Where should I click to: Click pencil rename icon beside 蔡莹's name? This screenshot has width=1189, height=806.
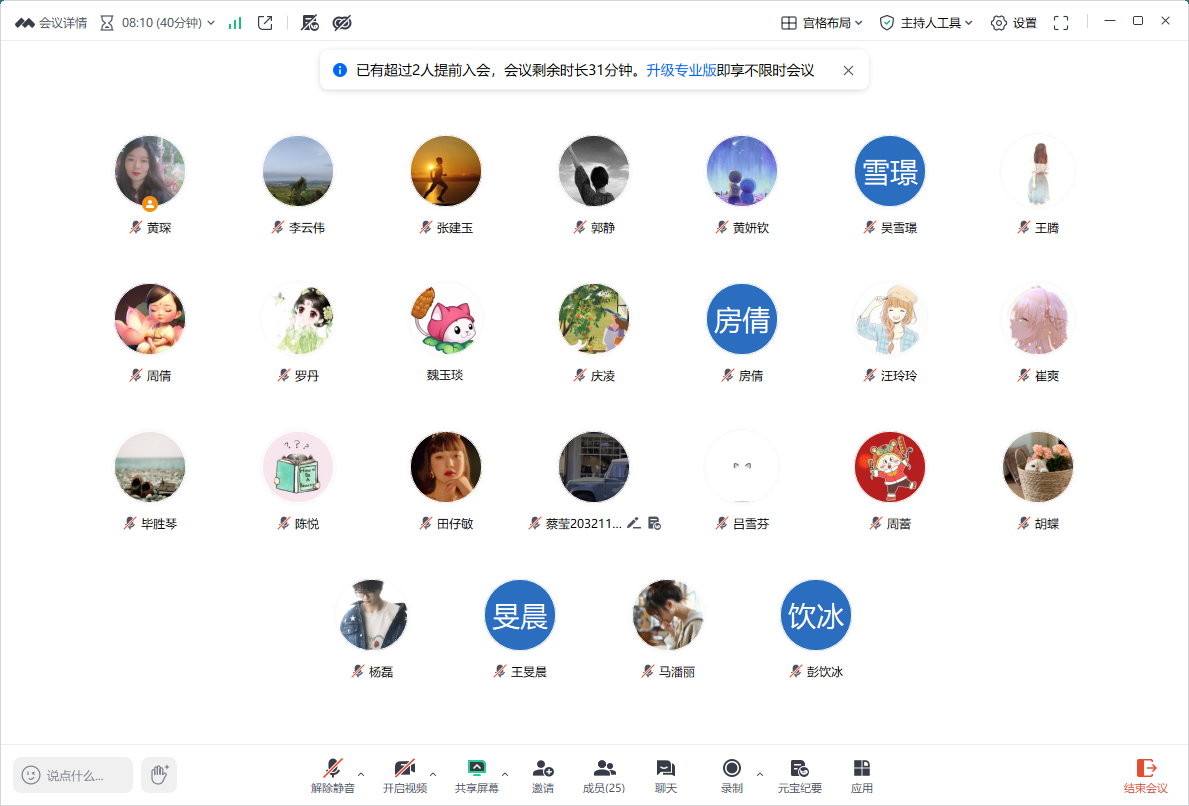pyautogui.click(x=633, y=523)
